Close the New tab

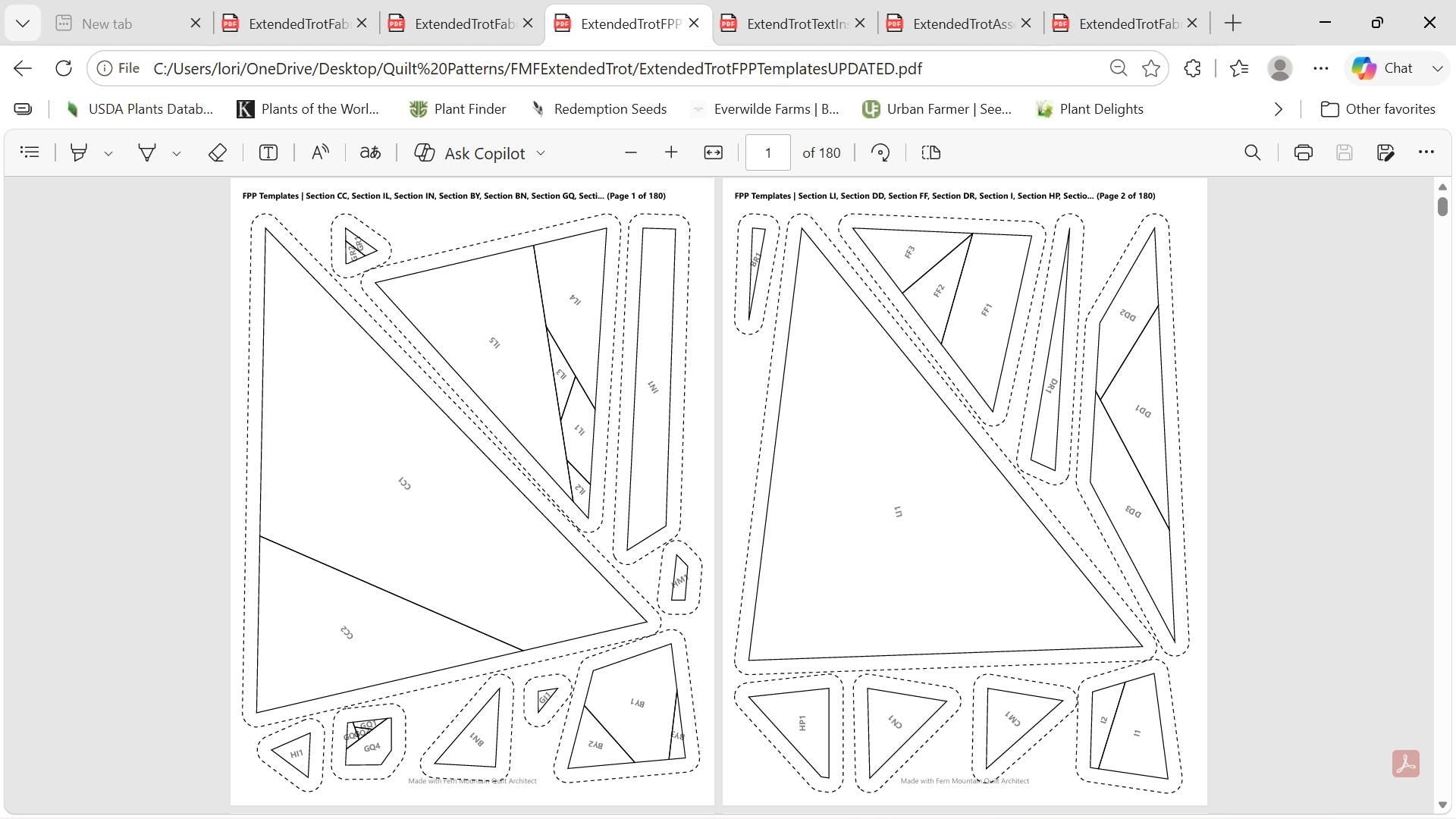coord(196,24)
